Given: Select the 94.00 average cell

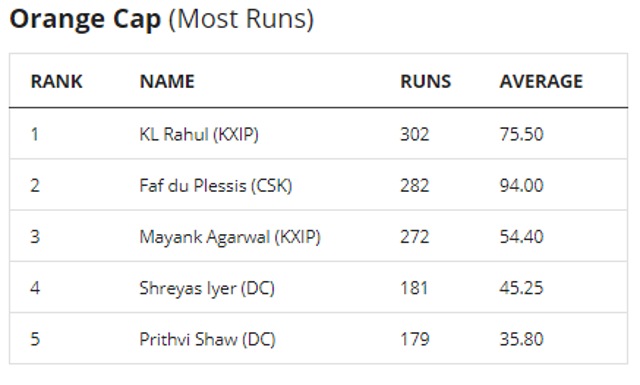Looking at the screenshot, I should [522, 186].
